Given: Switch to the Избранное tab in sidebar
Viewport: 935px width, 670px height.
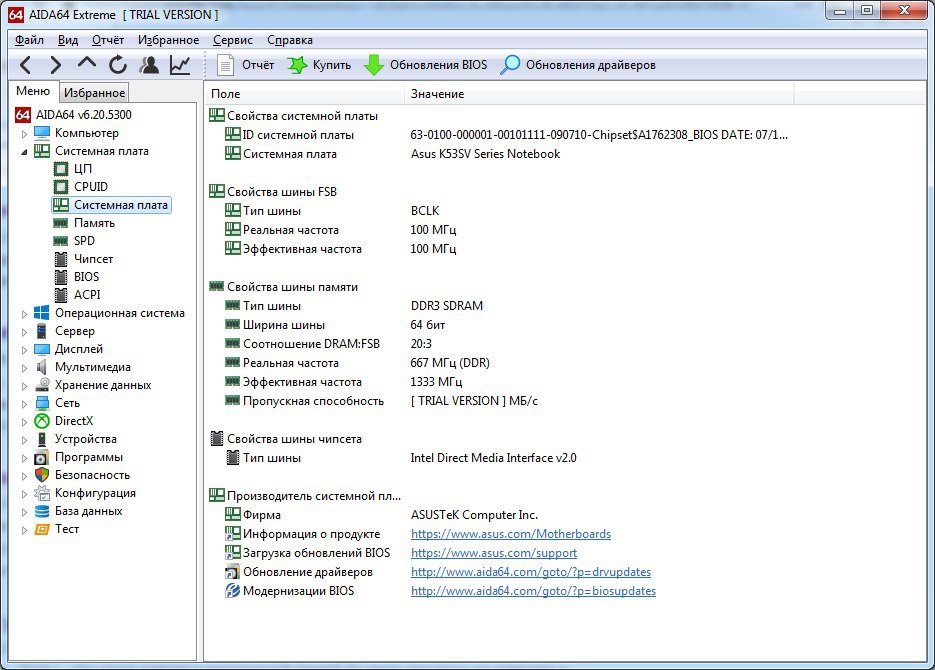Looking at the screenshot, I should click(x=94, y=93).
